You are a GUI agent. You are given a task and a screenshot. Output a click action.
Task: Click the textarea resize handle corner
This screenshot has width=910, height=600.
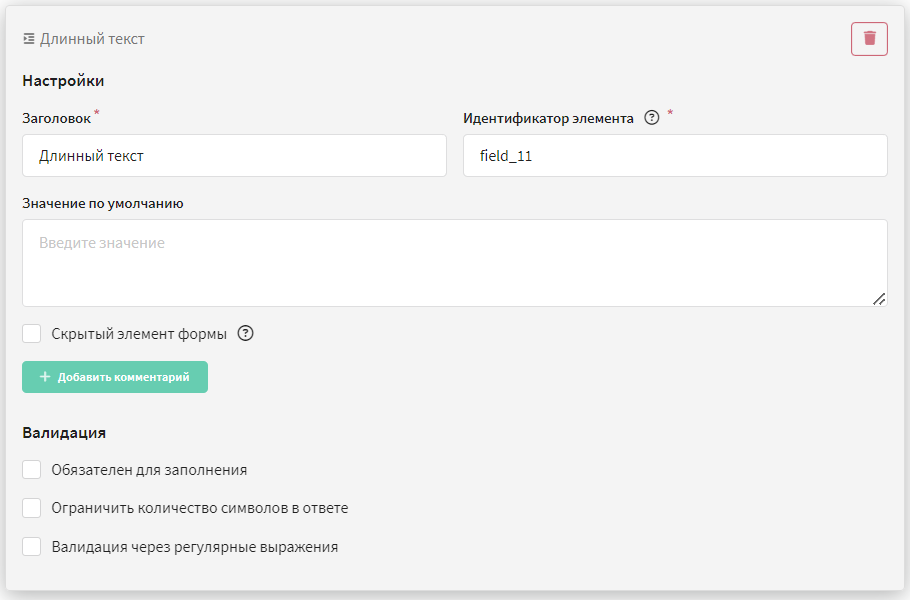[x=879, y=298]
